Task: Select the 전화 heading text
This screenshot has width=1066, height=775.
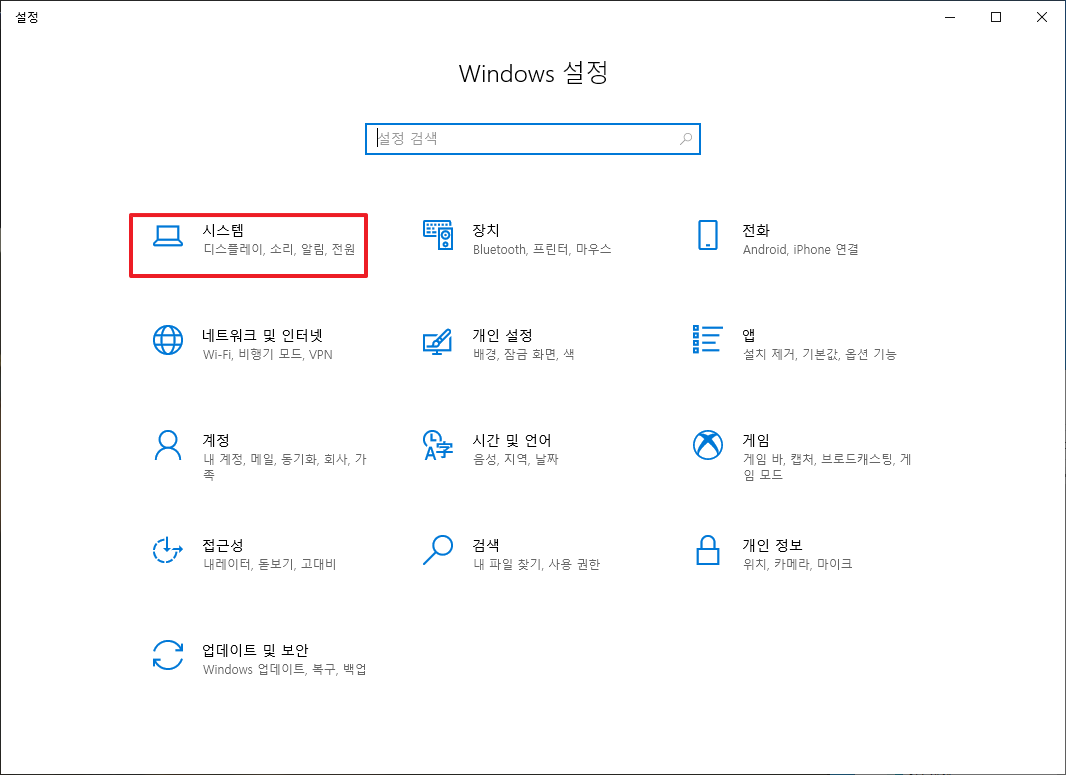Action: click(x=756, y=230)
